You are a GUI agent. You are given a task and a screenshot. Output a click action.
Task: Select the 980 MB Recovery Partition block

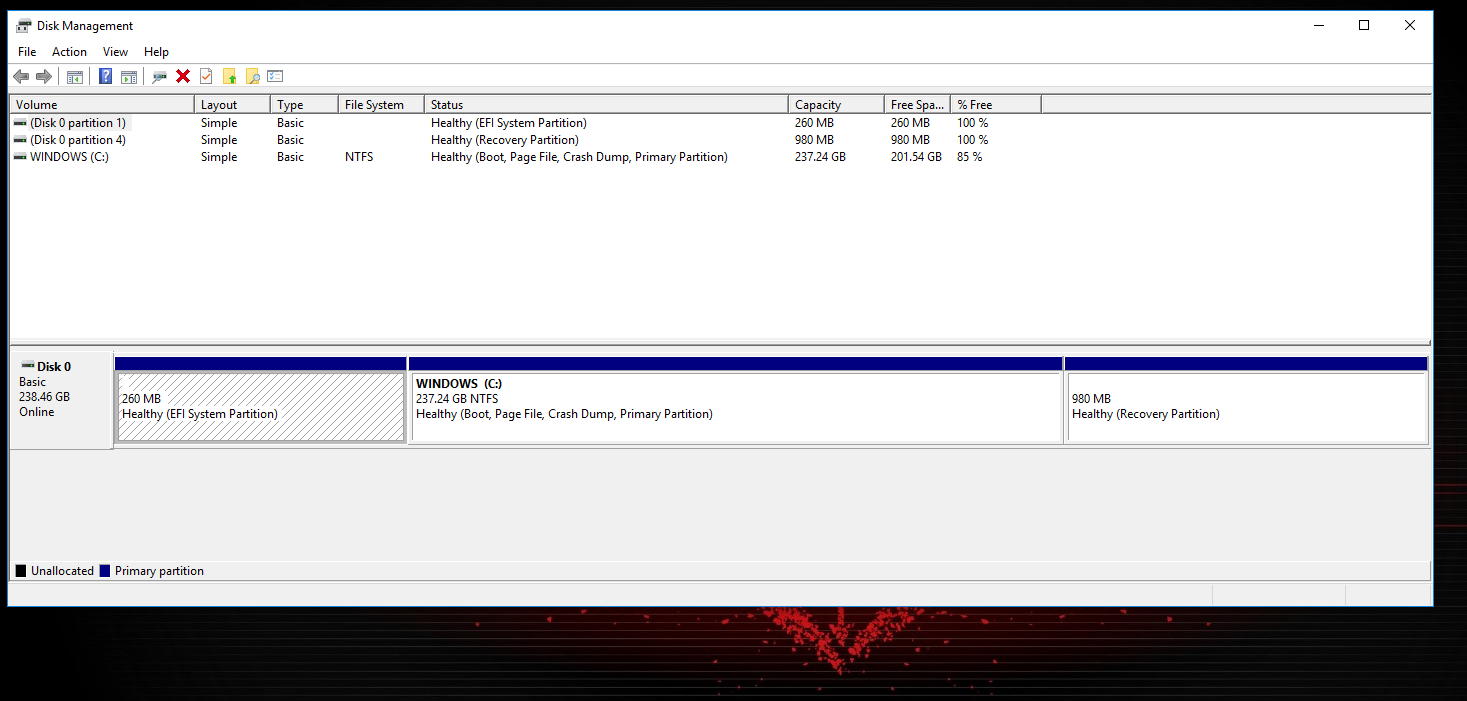(x=1246, y=405)
